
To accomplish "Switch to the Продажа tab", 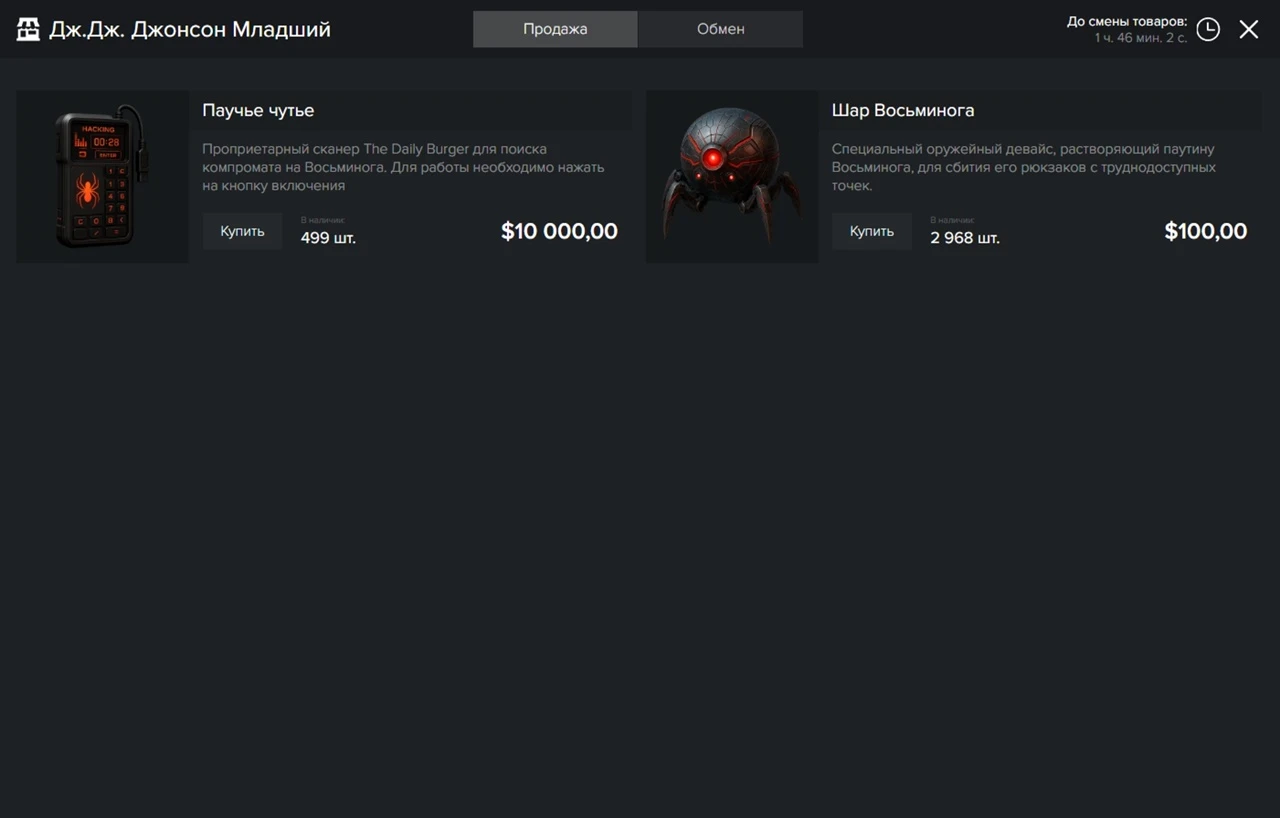I will coord(555,29).
